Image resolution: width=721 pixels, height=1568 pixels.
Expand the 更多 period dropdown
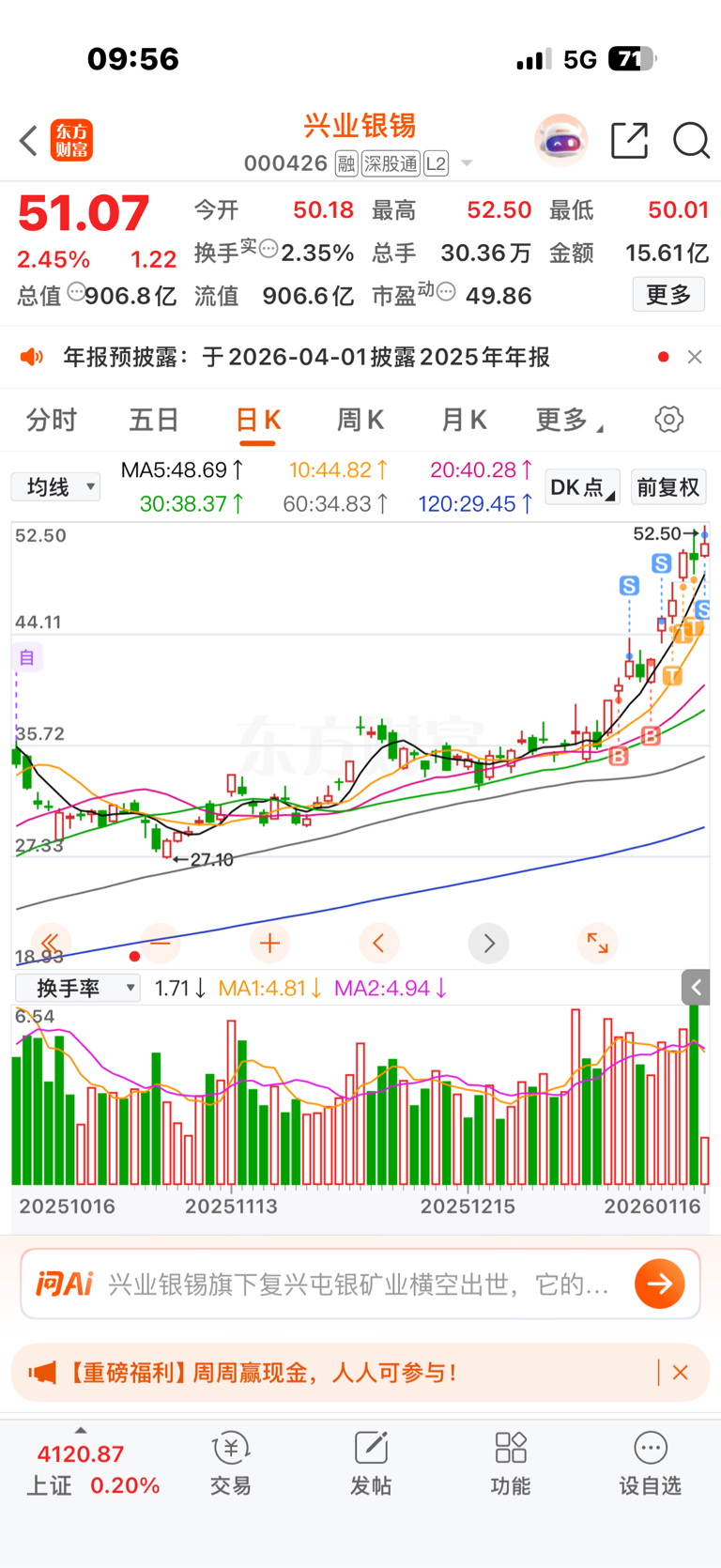pos(569,420)
